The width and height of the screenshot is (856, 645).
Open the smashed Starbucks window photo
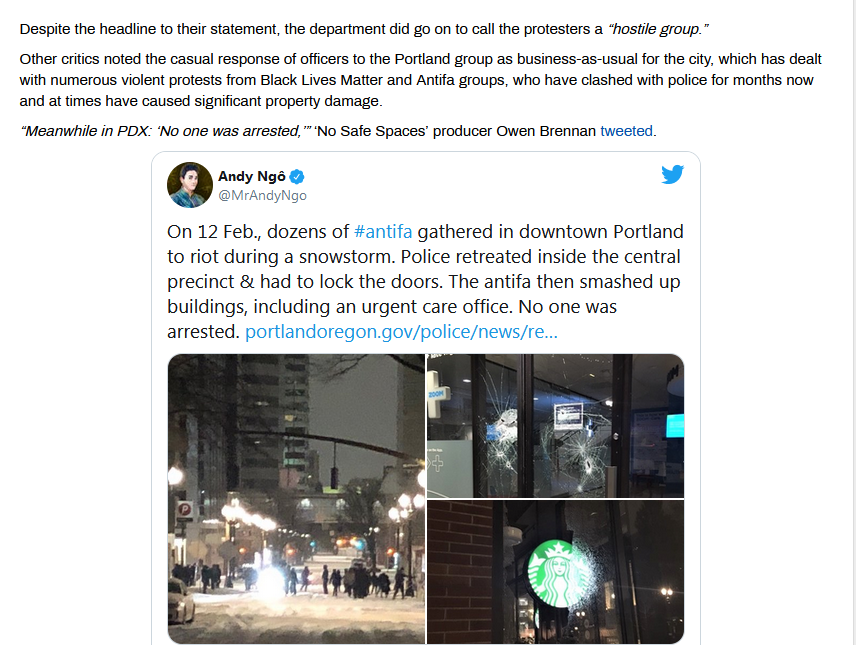point(555,572)
